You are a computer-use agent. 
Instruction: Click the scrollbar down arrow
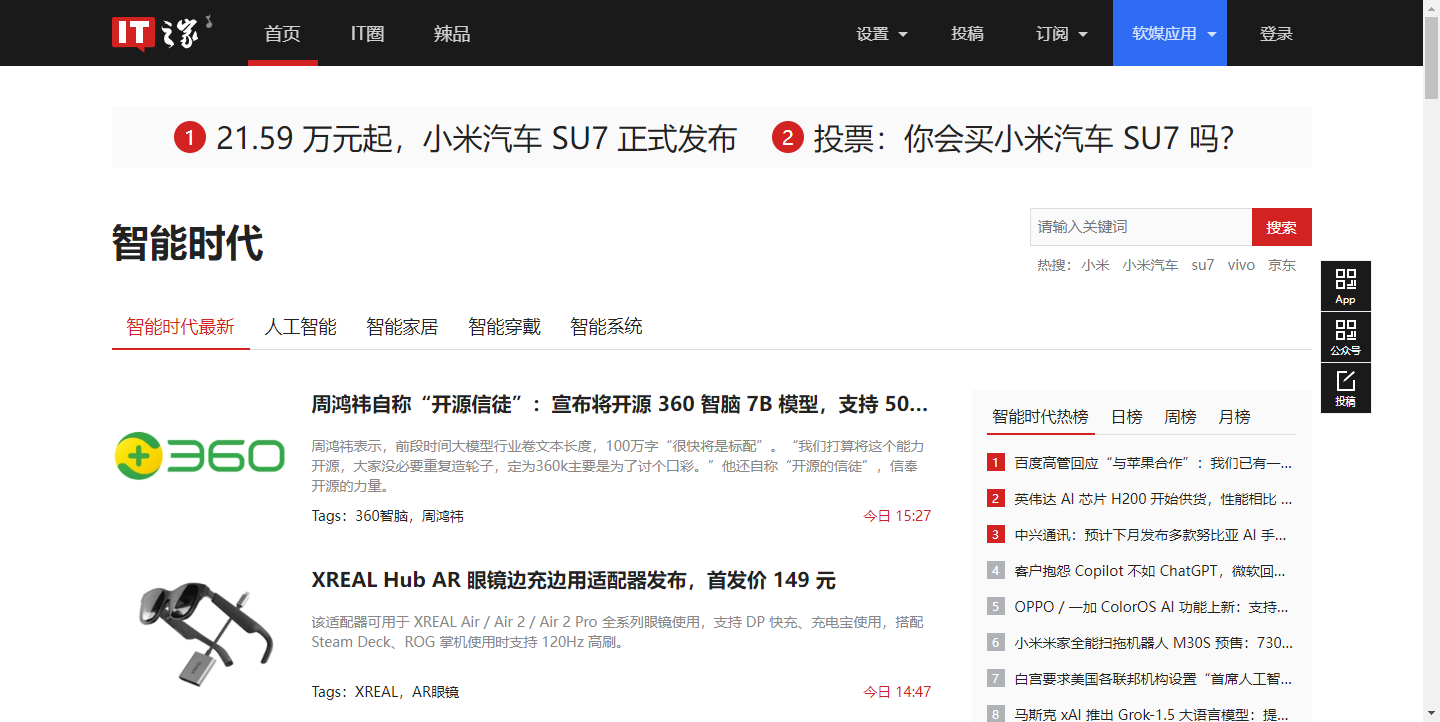[x=1431, y=714]
